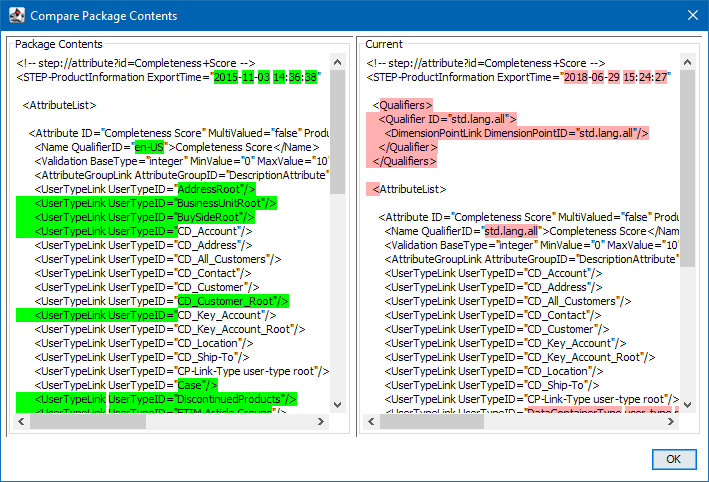Viewport: 709px width, 482px height.
Task: Select the BuySideRoot UserTypeLink line
Action: pos(145,217)
